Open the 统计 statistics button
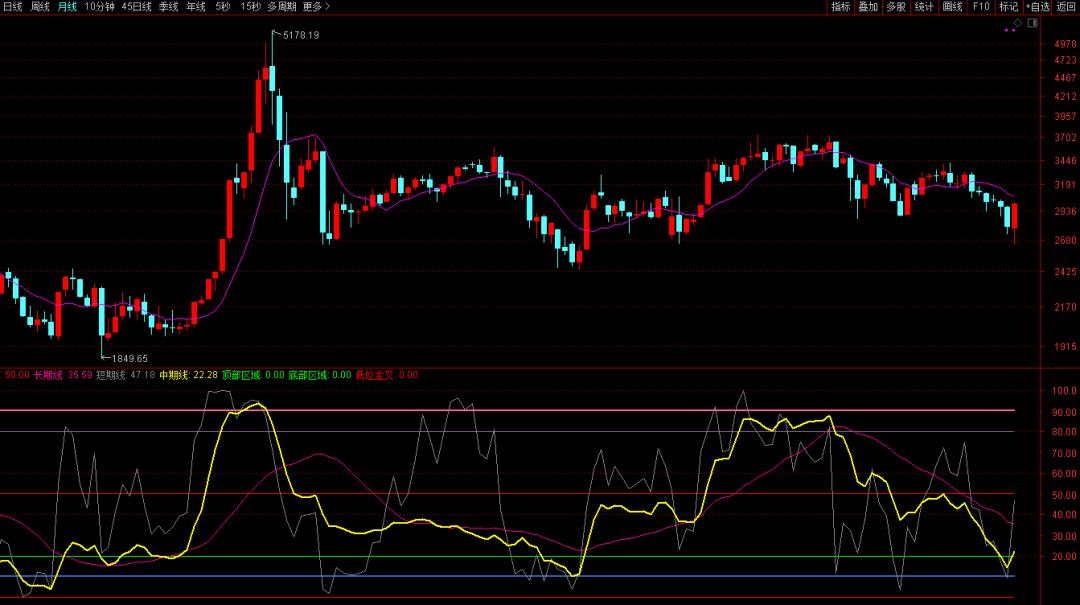 pos(924,7)
